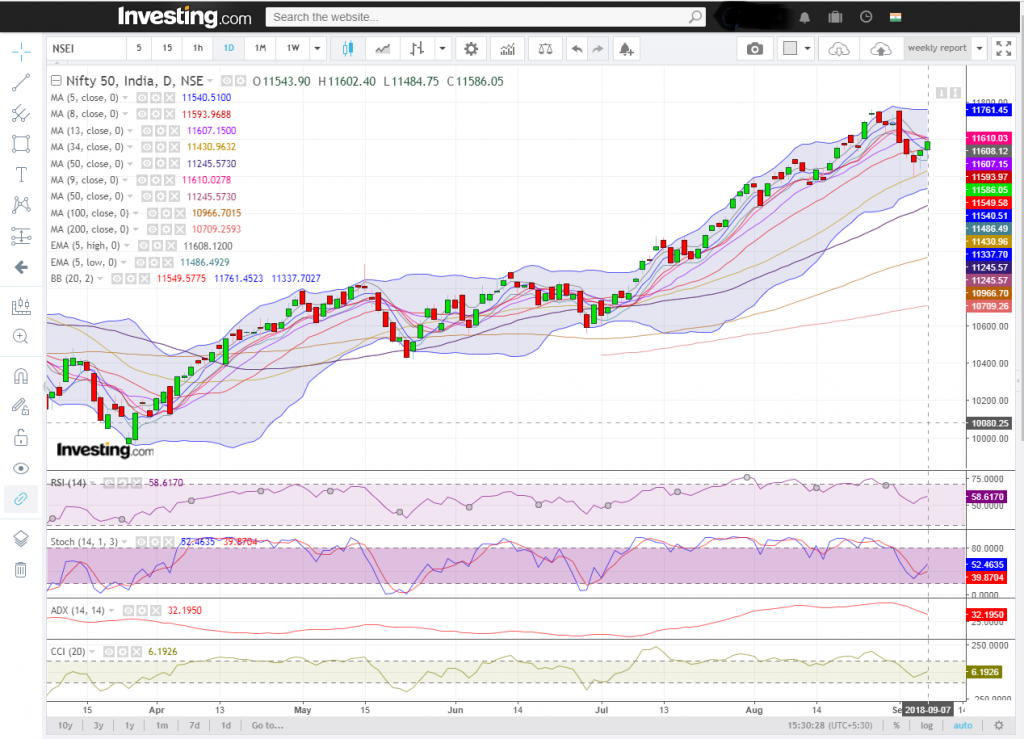Toggle stay in drawing mode pencil-lock

[21, 407]
